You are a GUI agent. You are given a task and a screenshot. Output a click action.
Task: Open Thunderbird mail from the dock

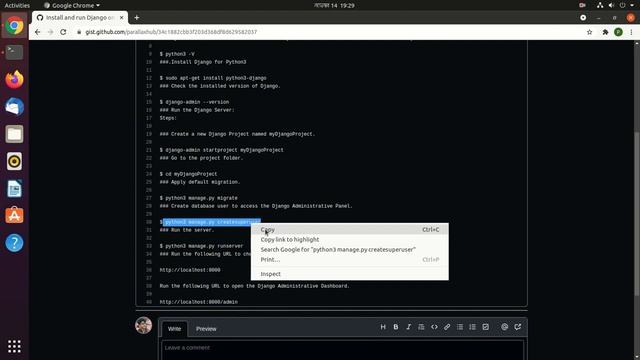pyautogui.click(x=14, y=107)
